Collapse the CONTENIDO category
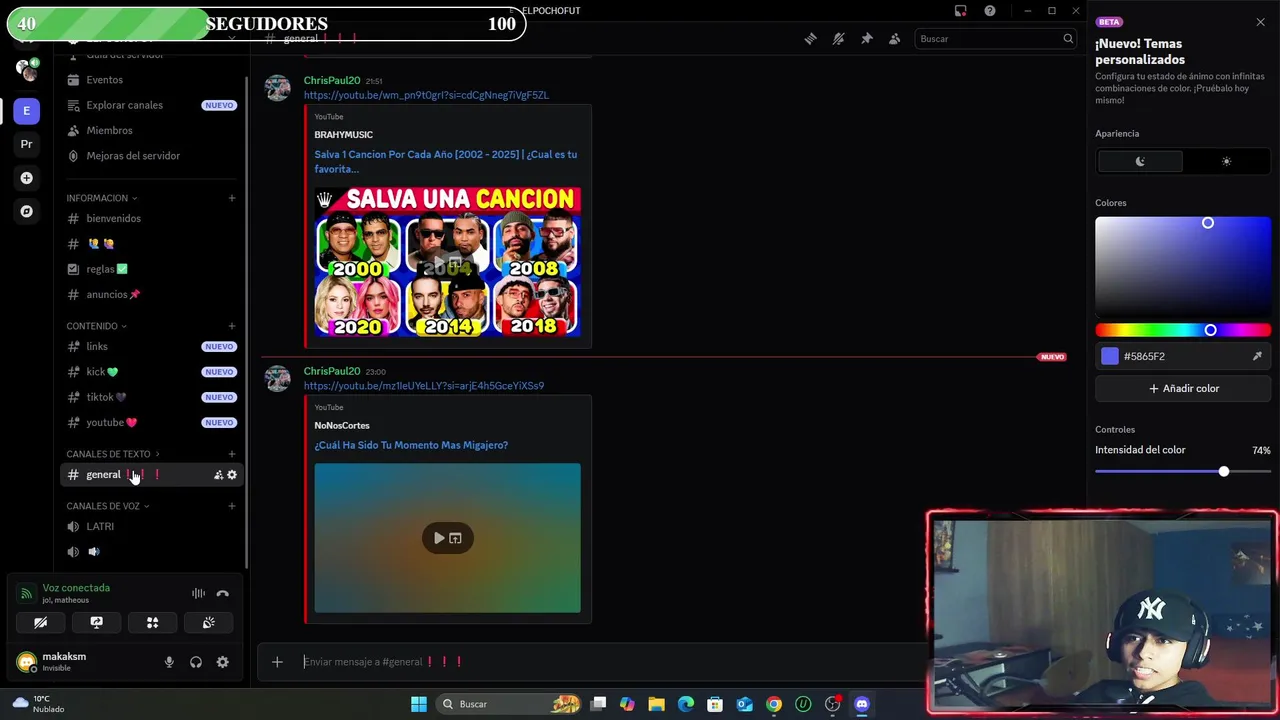The image size is (1280, 720). click(97, 326)
